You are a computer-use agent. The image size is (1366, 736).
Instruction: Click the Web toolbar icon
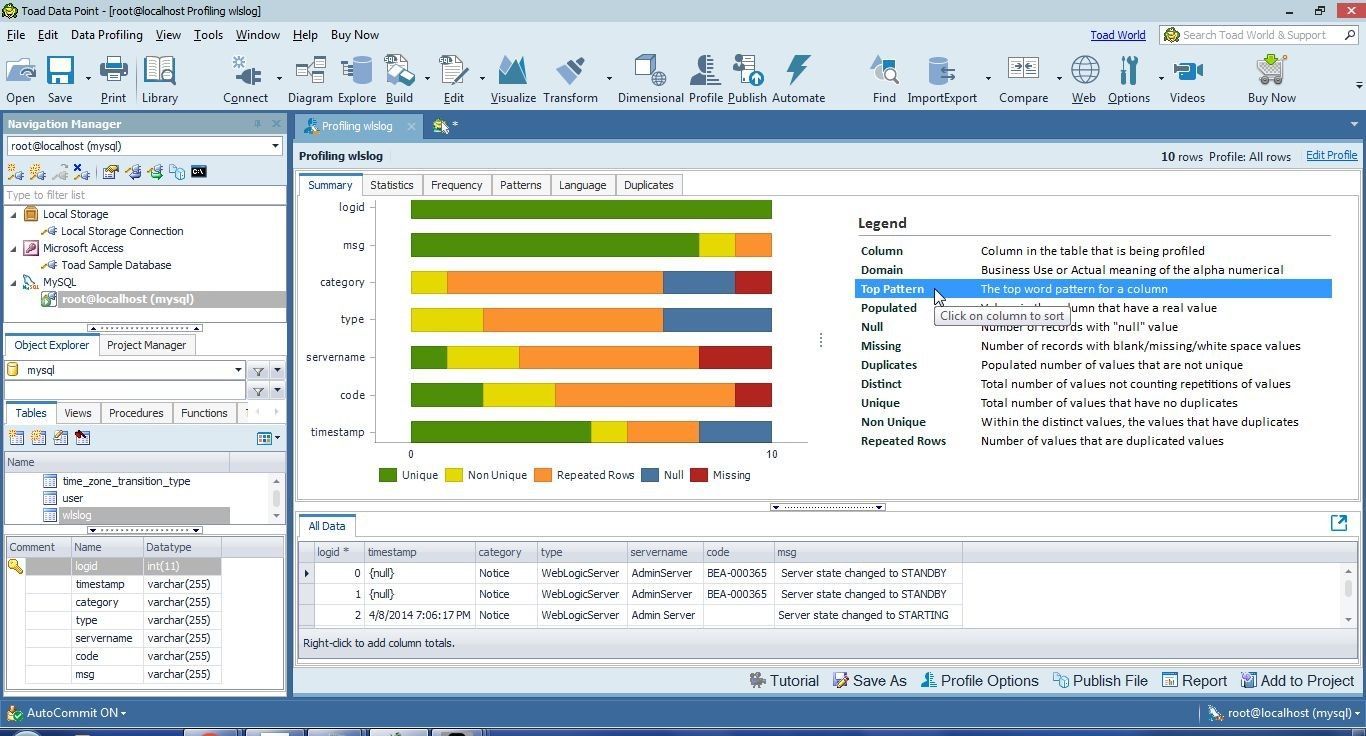[1084, 71]
